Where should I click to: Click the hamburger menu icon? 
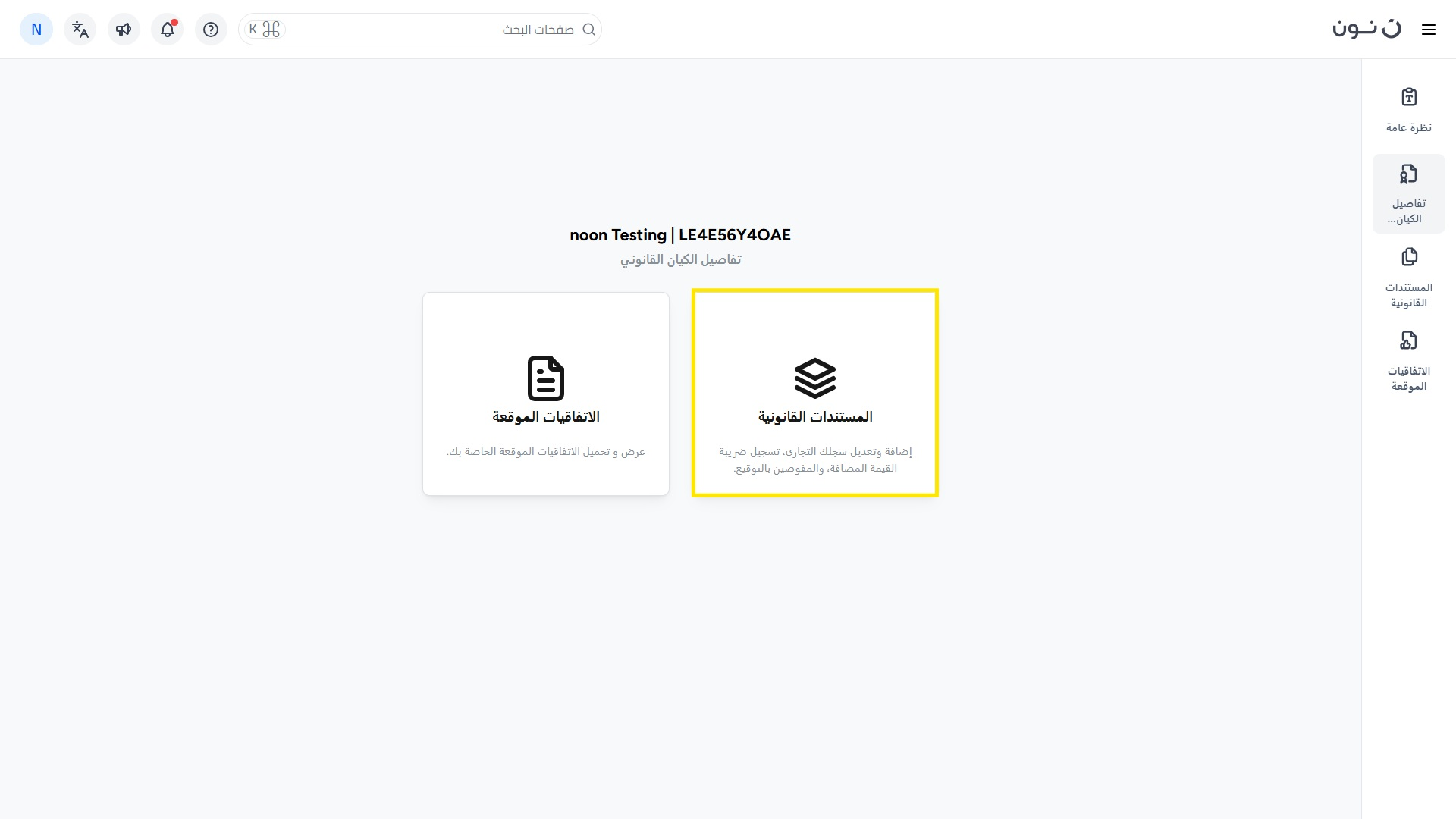[1429, 30]
